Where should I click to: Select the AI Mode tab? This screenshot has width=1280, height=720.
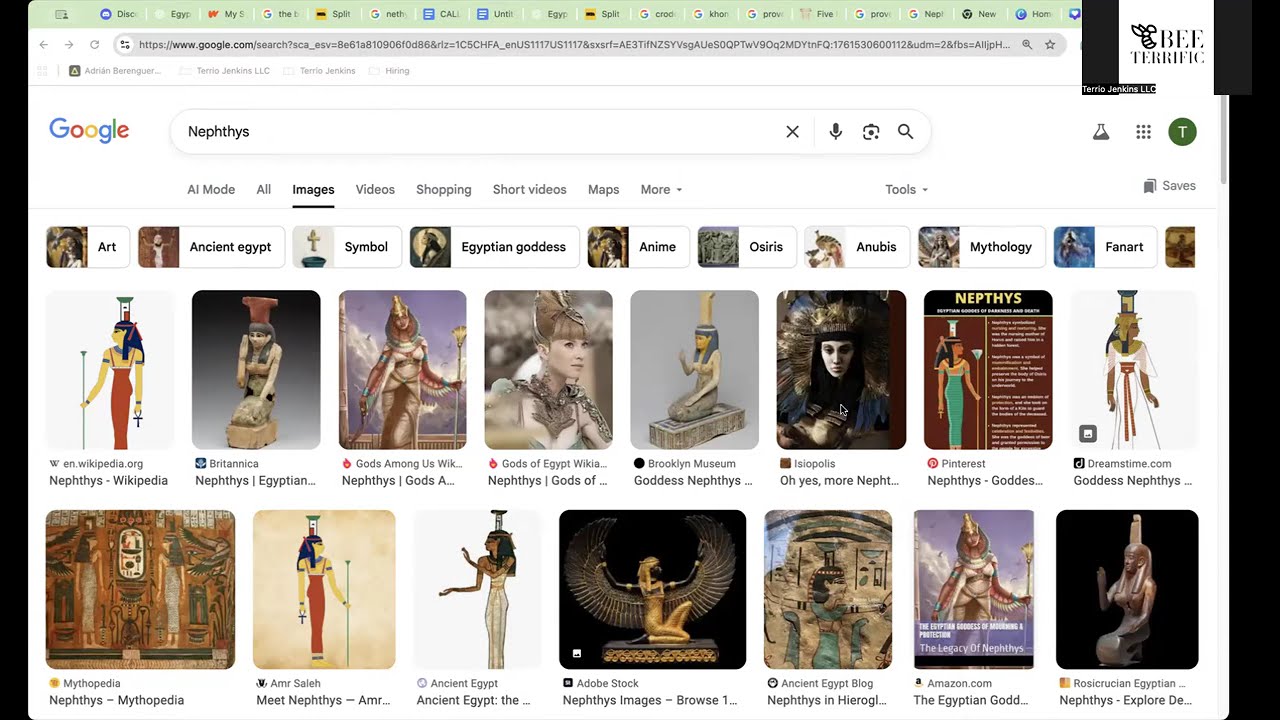(x=211, y=190)
